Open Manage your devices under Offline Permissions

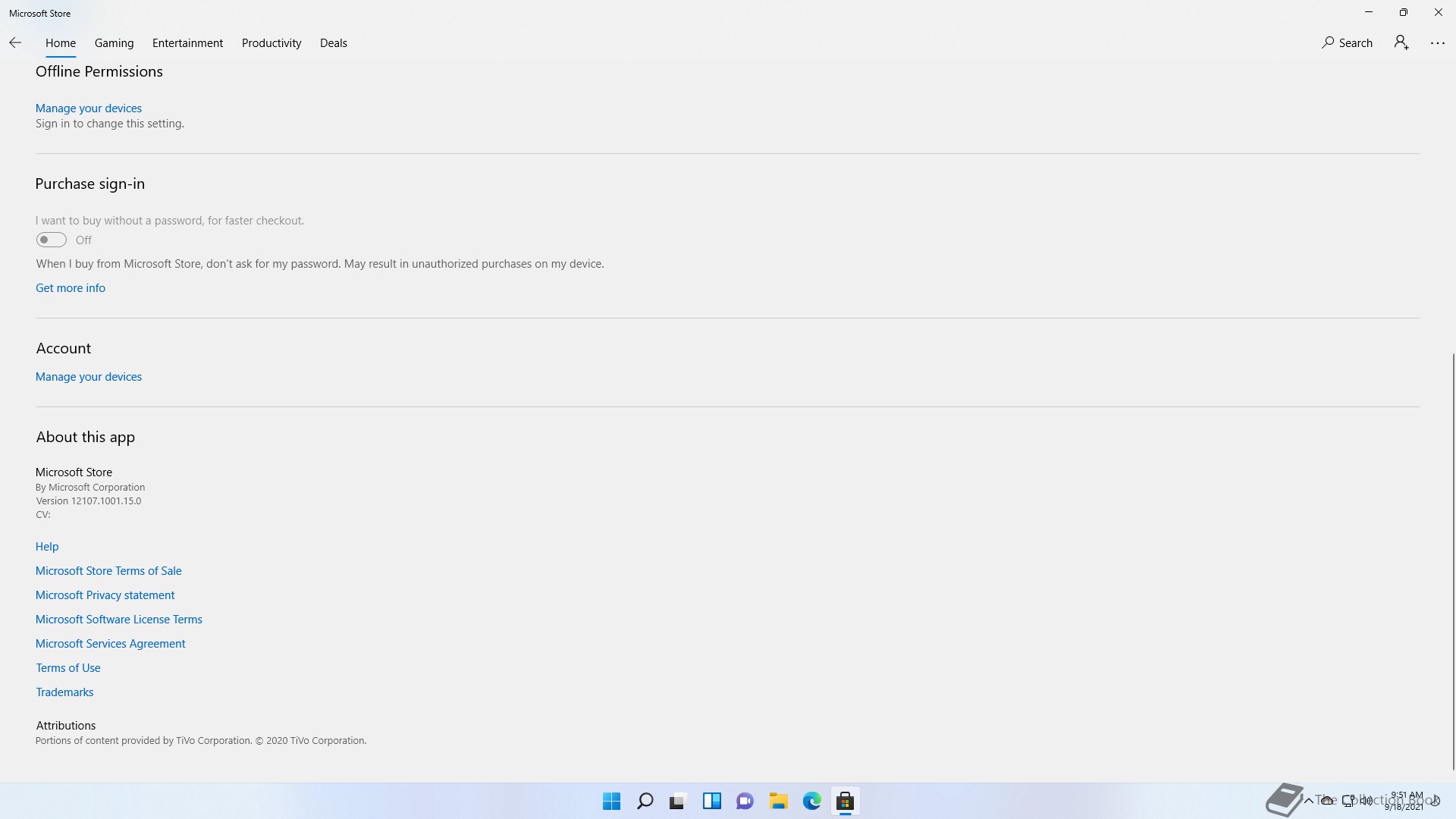(89, 108)
